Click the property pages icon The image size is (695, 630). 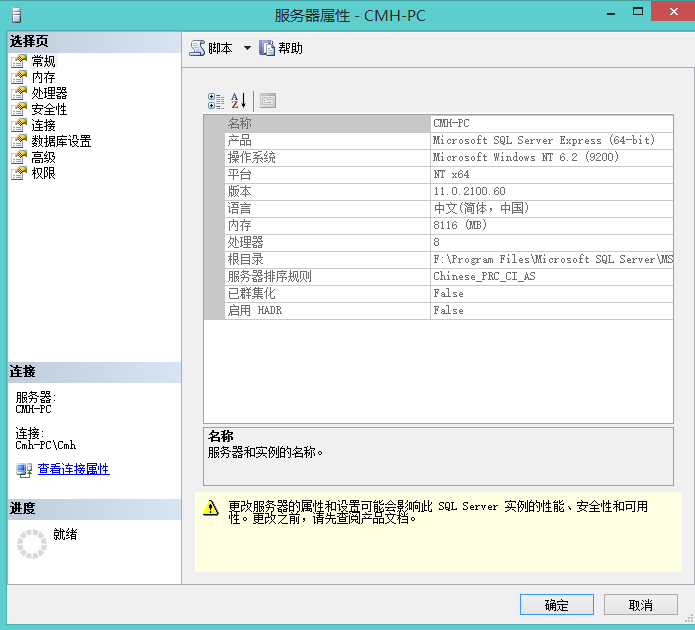267,100
